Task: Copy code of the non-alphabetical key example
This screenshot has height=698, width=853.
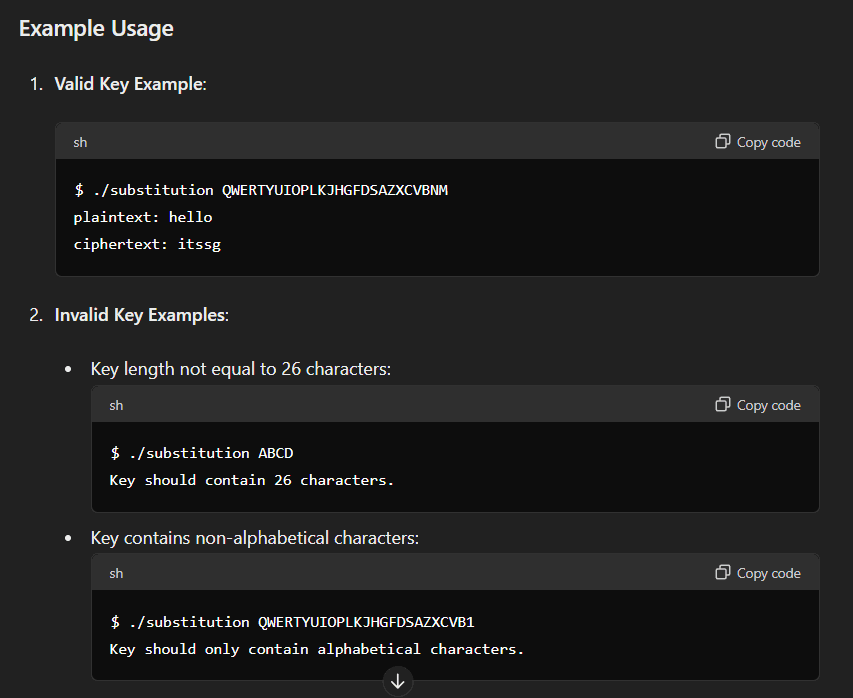Action: pyautogui.click(x=758, y=573)
